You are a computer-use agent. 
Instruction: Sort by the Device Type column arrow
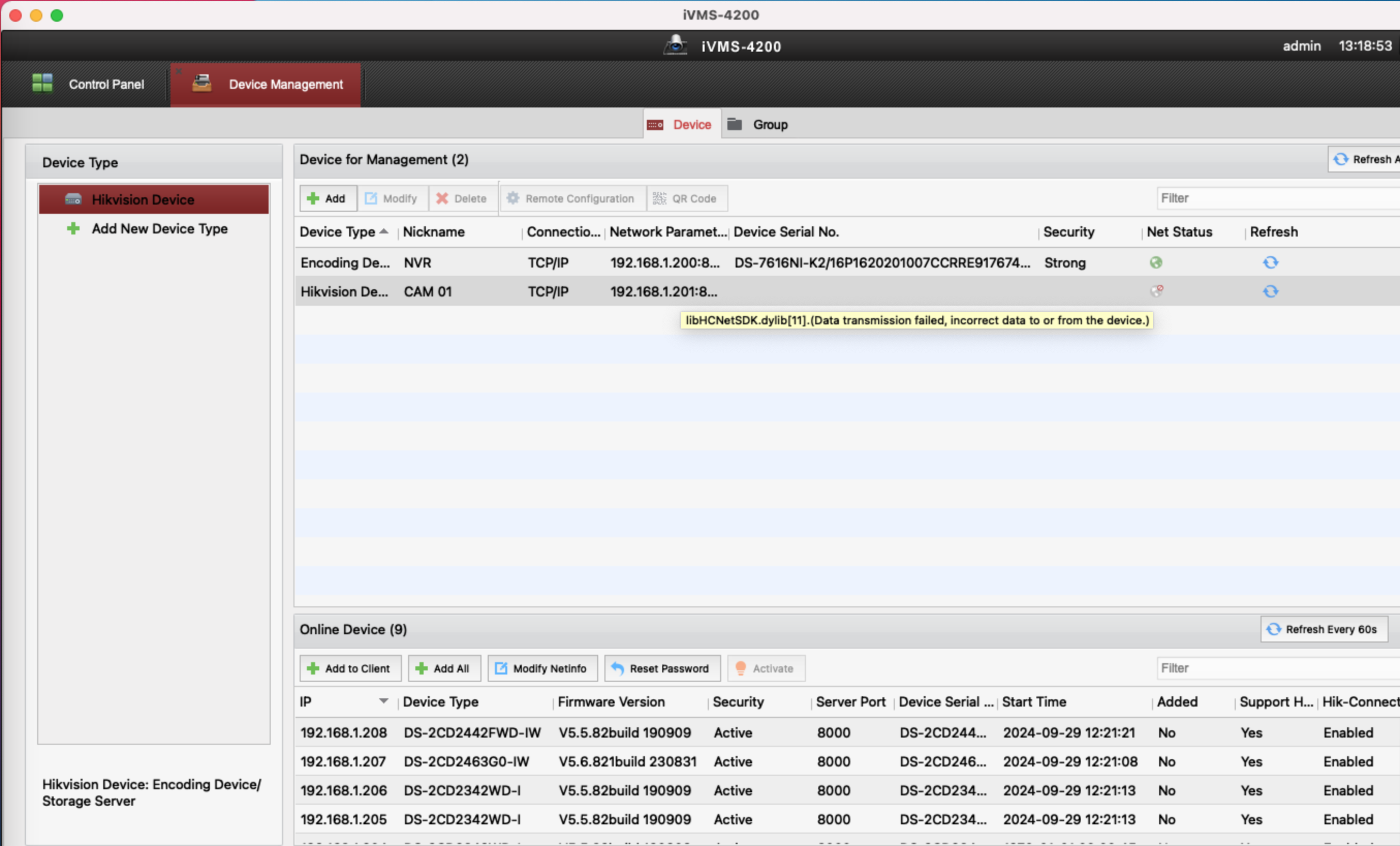coord(384,231)
